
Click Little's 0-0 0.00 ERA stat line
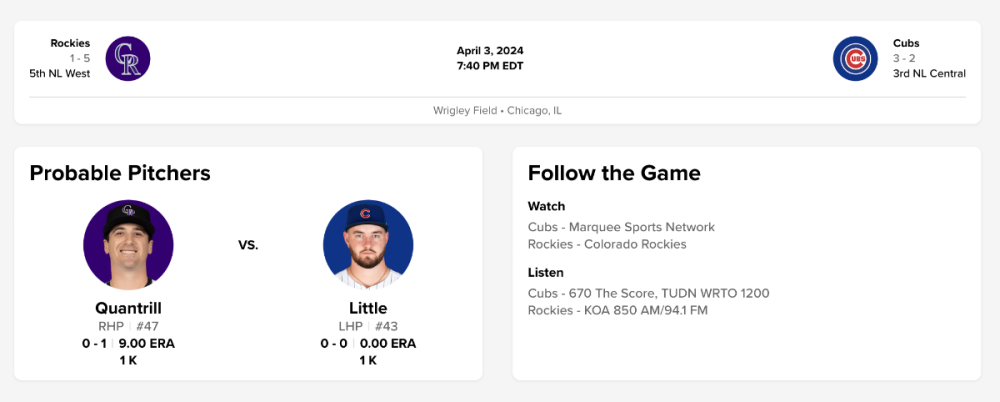pyautogui.click(x=368, y=343)
